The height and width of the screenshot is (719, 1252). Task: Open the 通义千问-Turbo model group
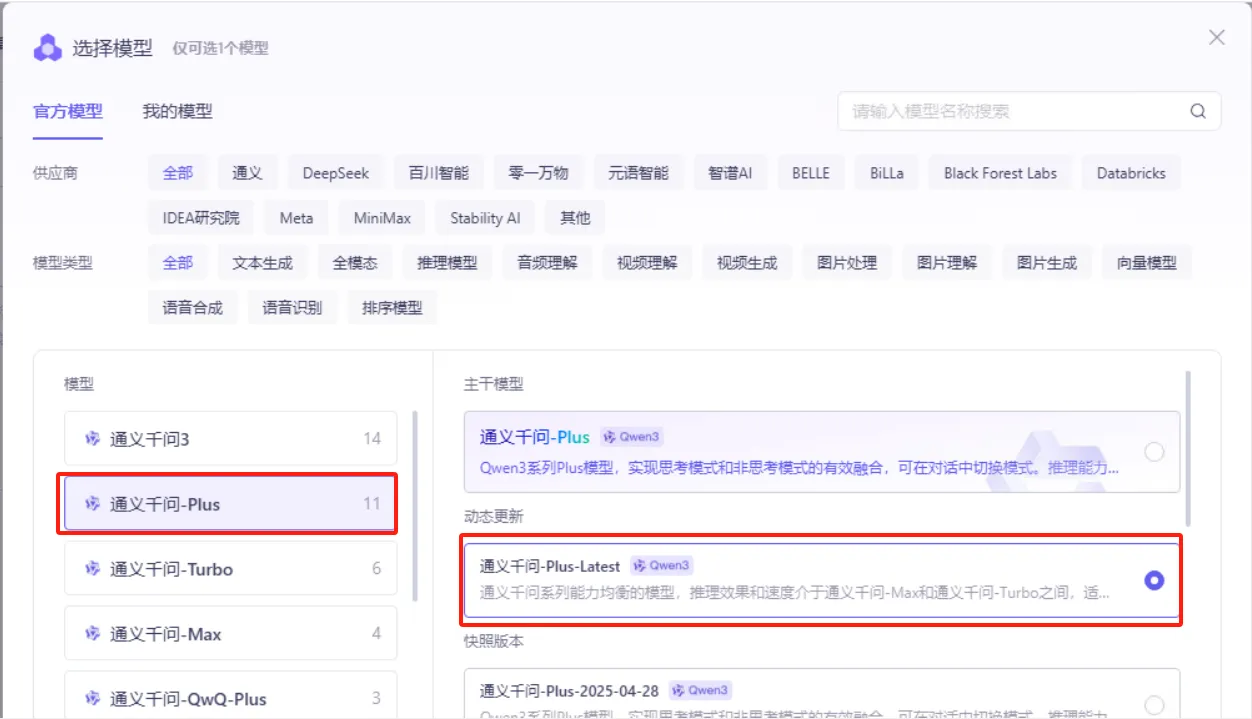coord(231,569)
